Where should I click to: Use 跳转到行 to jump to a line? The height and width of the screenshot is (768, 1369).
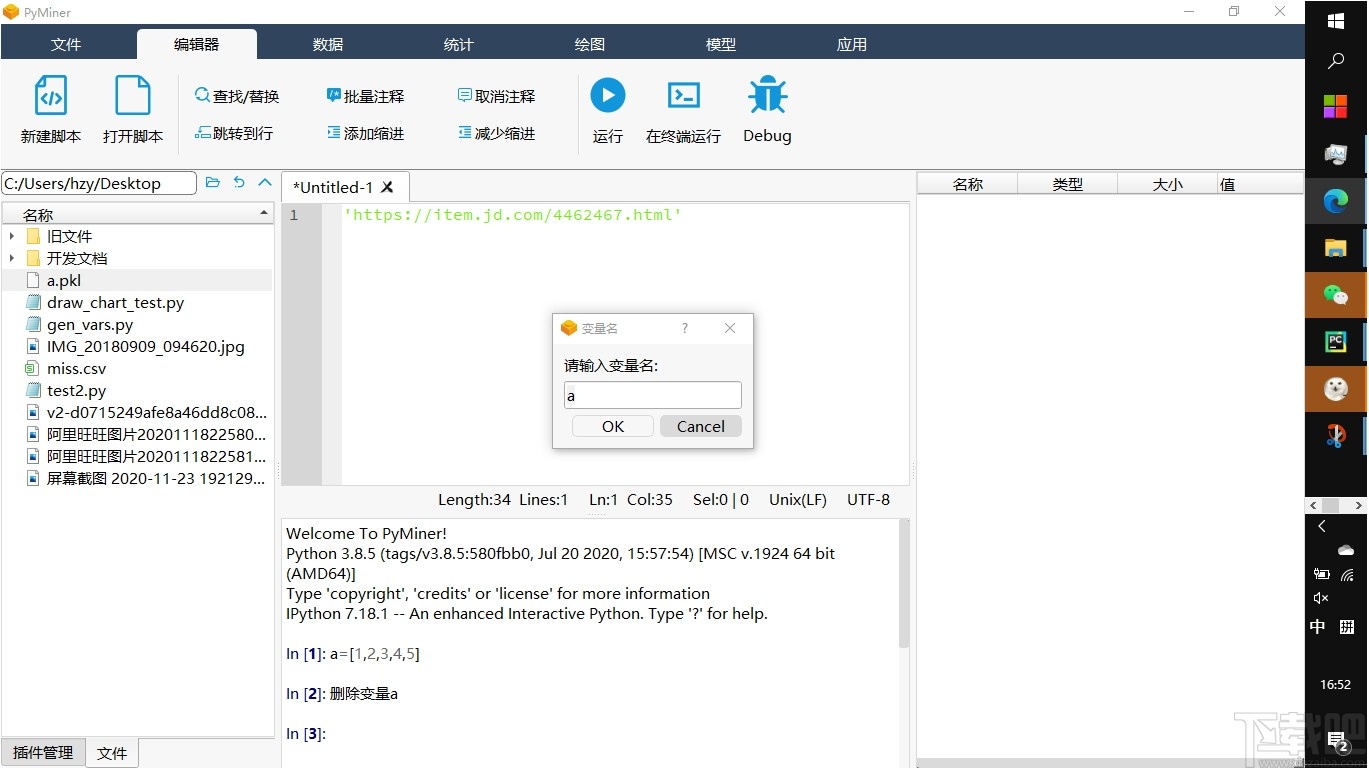click(x=235, y=133)
